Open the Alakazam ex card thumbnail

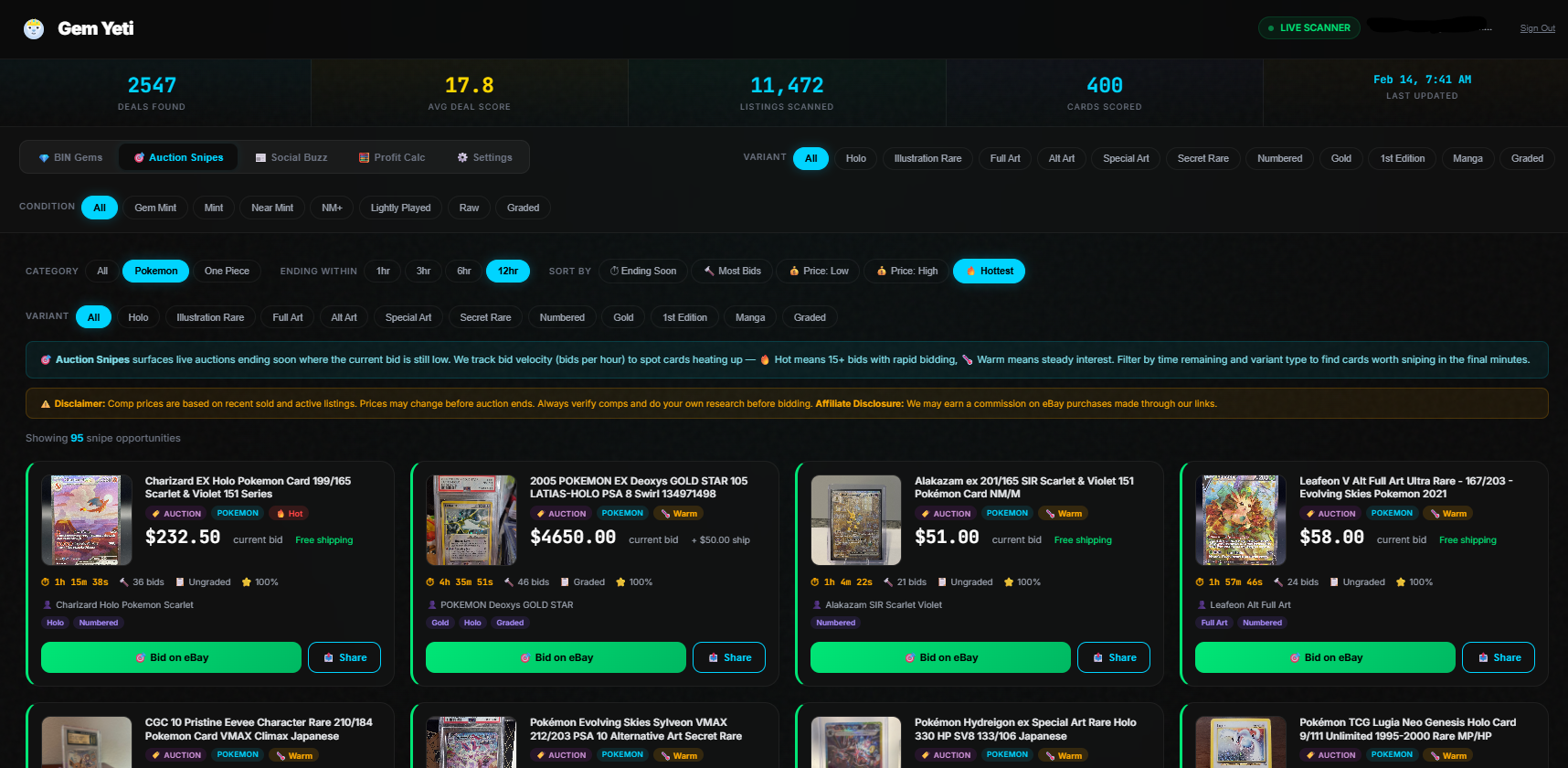856,519
